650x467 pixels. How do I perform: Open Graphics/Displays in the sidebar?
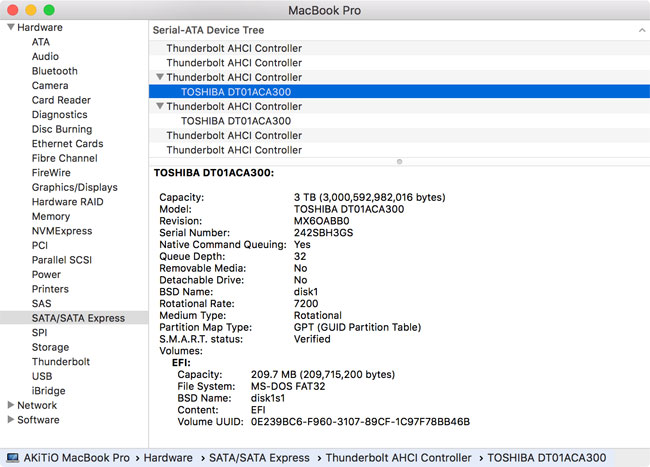point(74,187)
